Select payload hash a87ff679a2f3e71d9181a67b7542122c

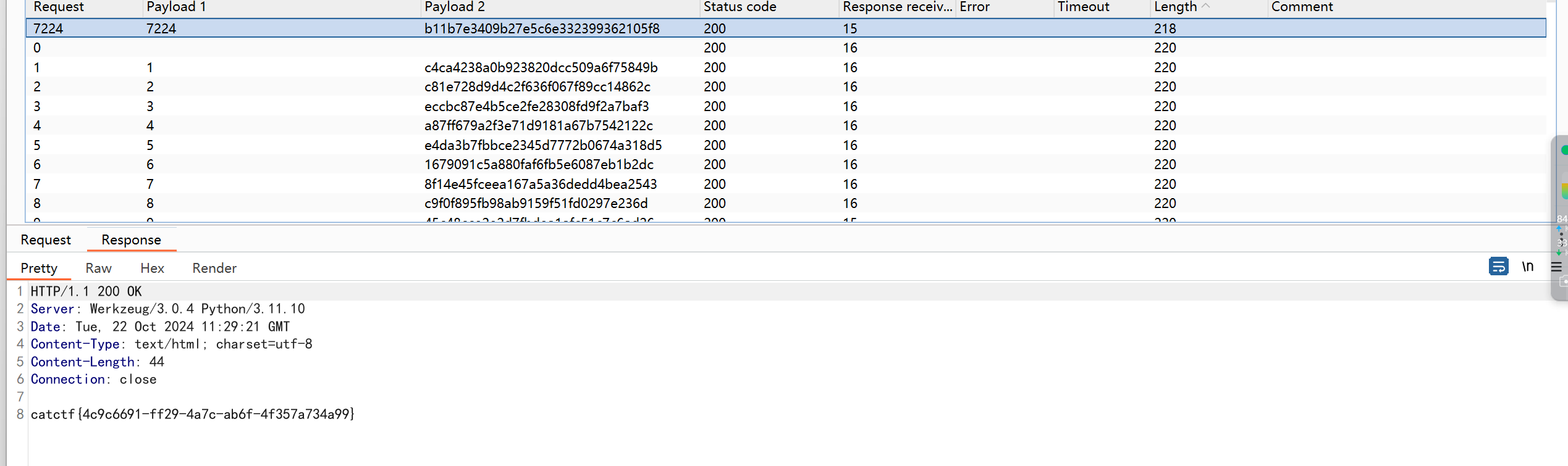pyautogui.click(x=539, y=125)
